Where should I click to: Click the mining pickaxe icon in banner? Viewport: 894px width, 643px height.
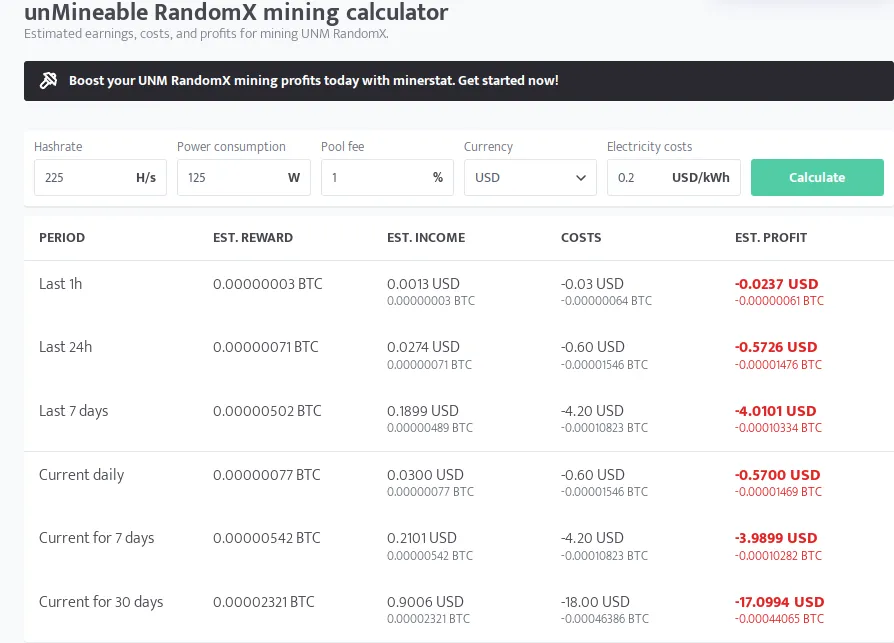(48, 80)
